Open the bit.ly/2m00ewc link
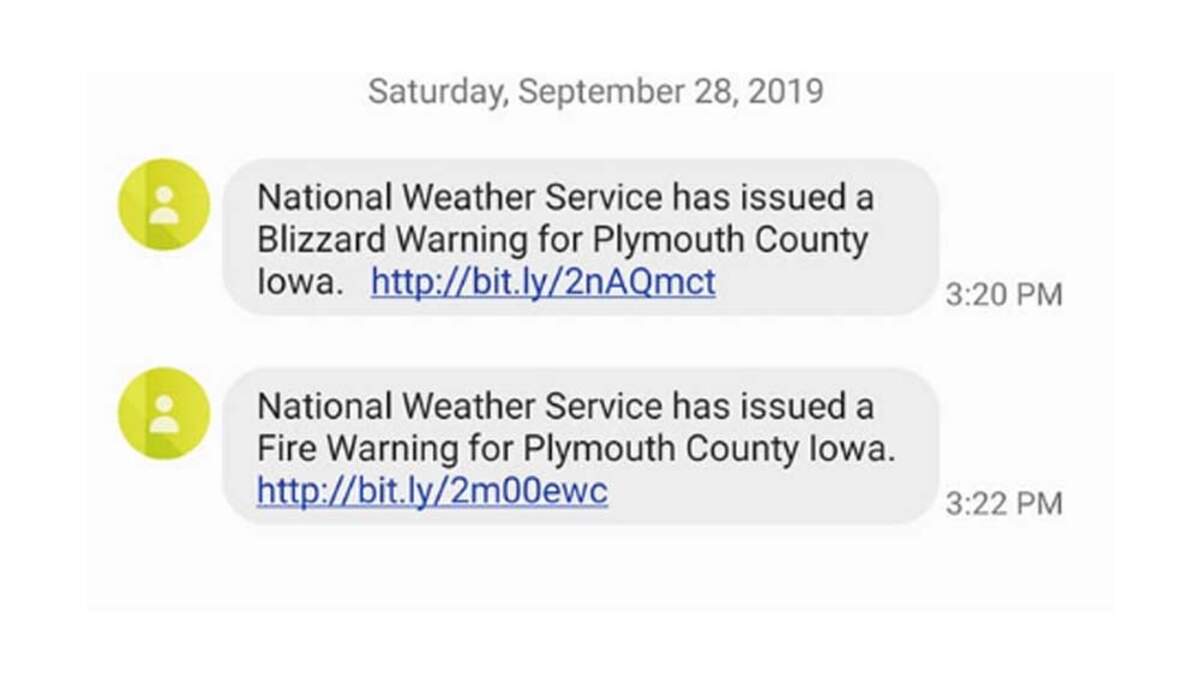 [x=432, y=491]
